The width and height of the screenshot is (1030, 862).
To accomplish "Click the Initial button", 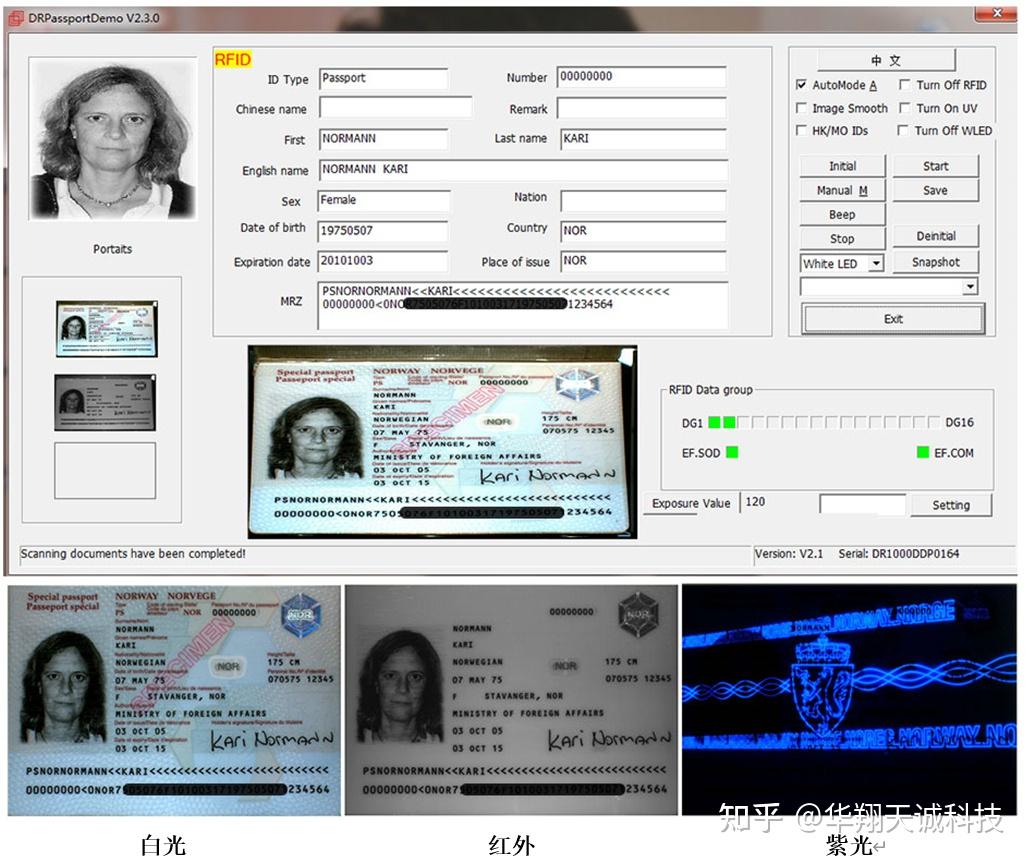I will (842, 165).
